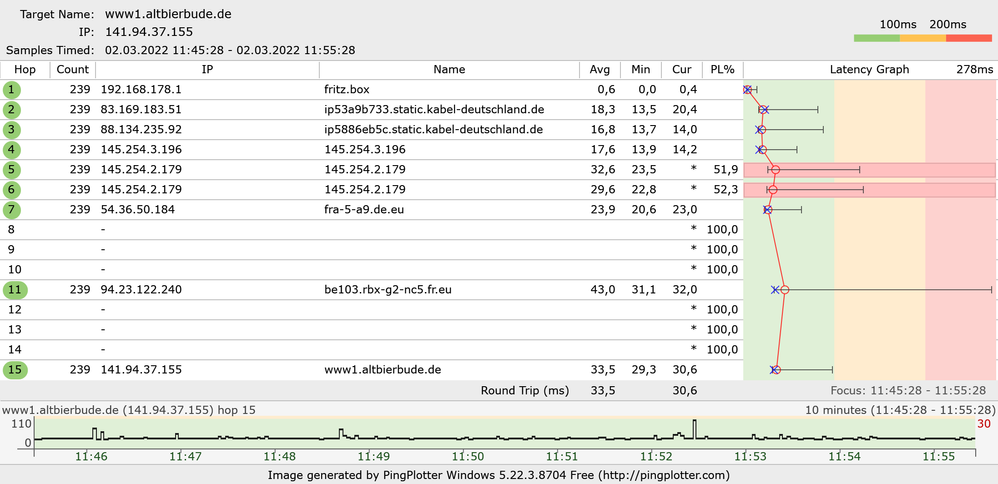The width and height of the screenshot is (998, 484).
Task: Click the Focus time range label
Action: [x=908, y=390]
